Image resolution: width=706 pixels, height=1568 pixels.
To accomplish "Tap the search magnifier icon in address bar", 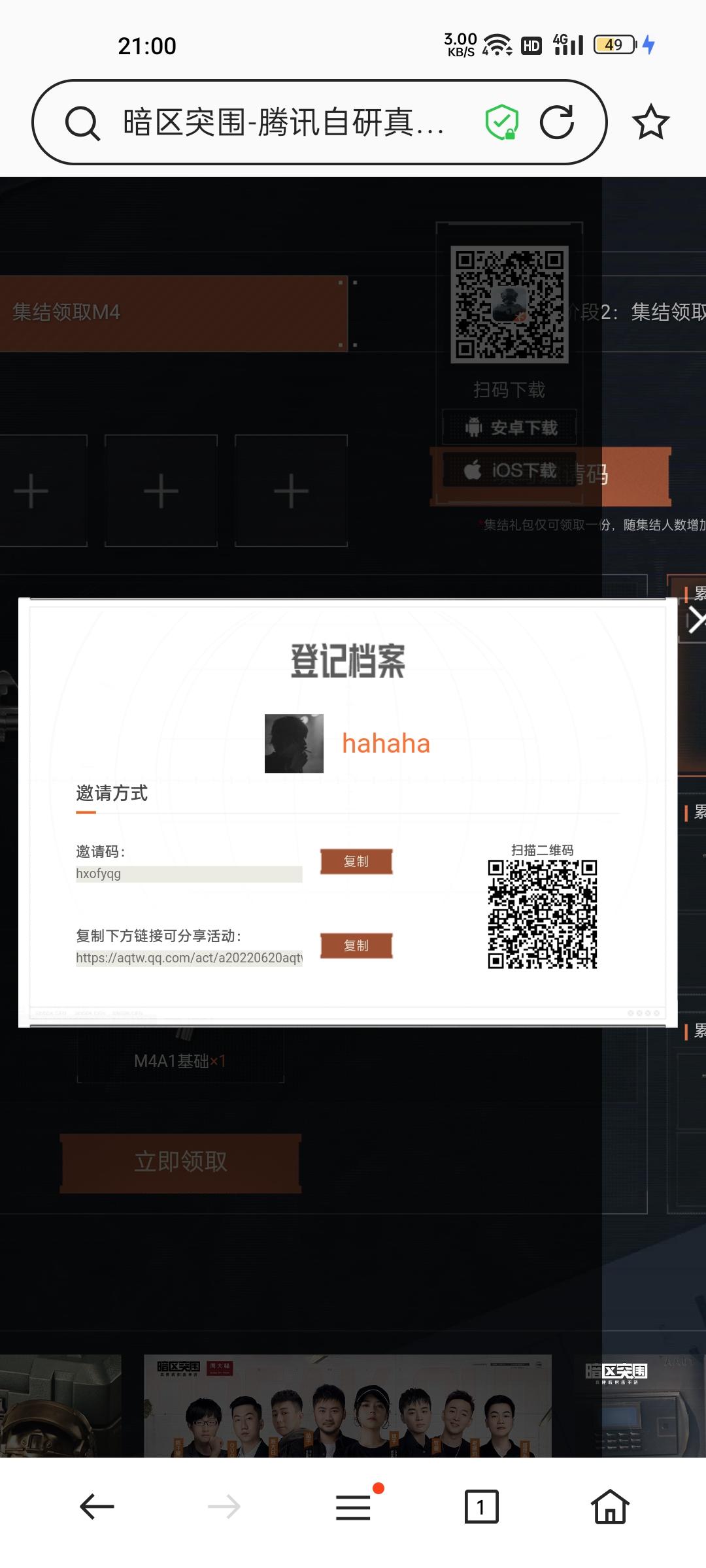I will tap(82, 123).
